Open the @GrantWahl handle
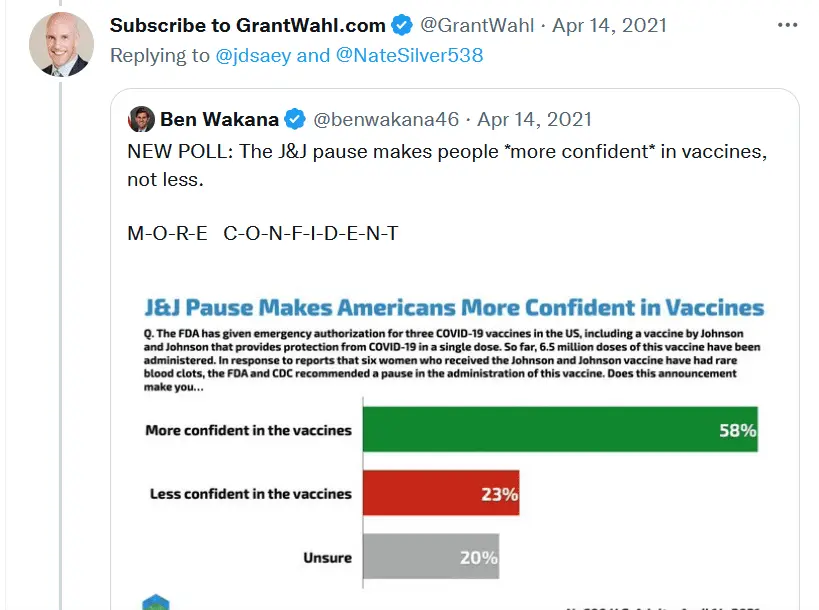 pyautogui.click(x=476, y=25)
